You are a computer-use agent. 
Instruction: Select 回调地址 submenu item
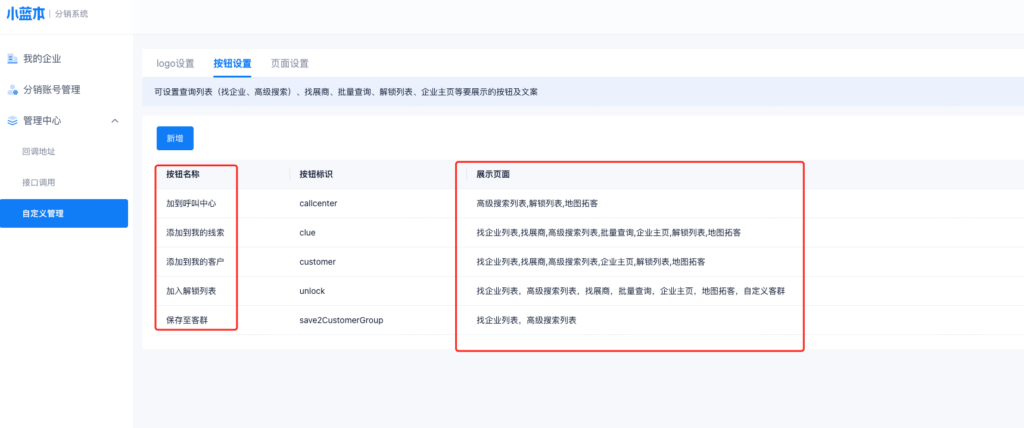pos(39,152)
